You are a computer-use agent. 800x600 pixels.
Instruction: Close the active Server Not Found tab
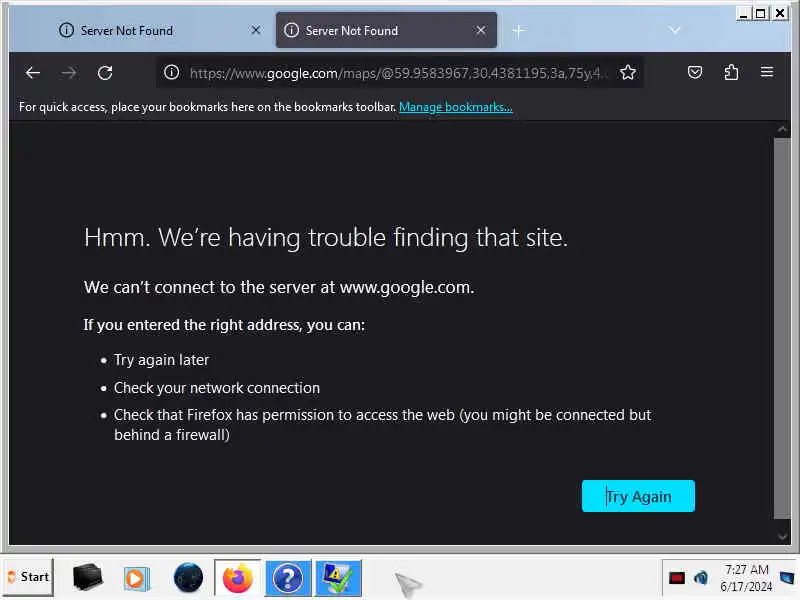click(481, 30)
